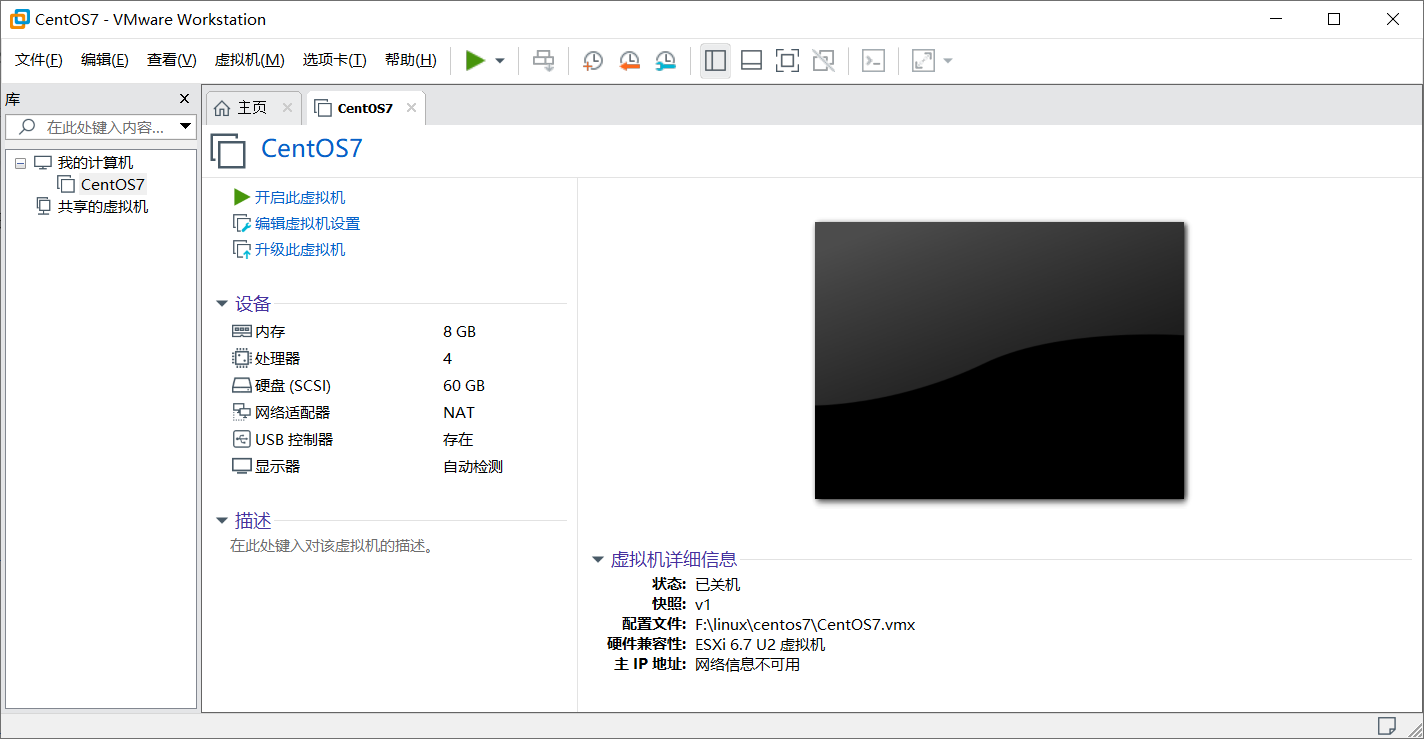Image resolution: width=1424 pixels, height=739 pixels.
Task: Close the 主页 tab
Action: coord(287,108)
